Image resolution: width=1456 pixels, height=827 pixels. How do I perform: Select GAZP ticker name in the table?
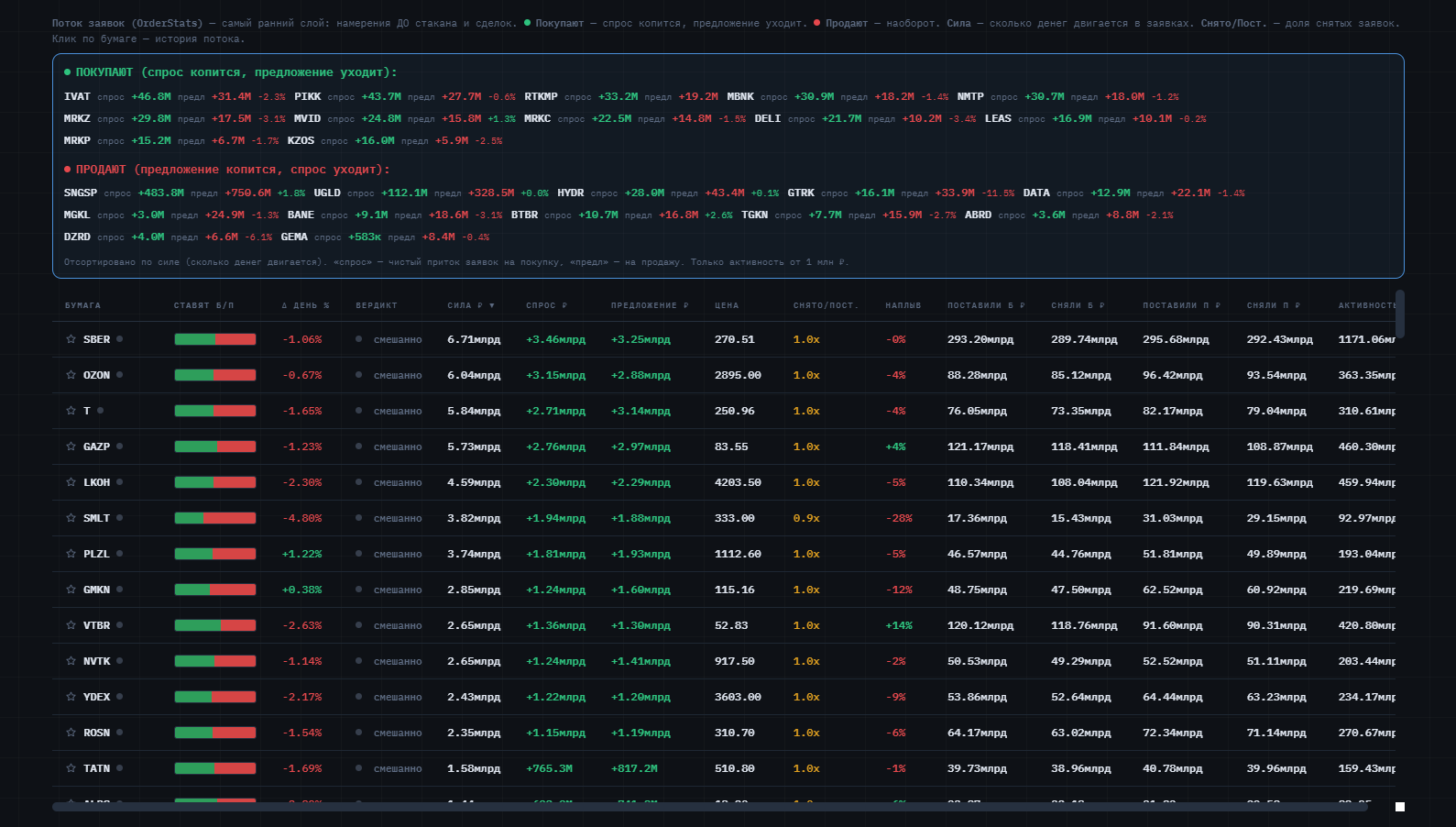coord(96,447)
